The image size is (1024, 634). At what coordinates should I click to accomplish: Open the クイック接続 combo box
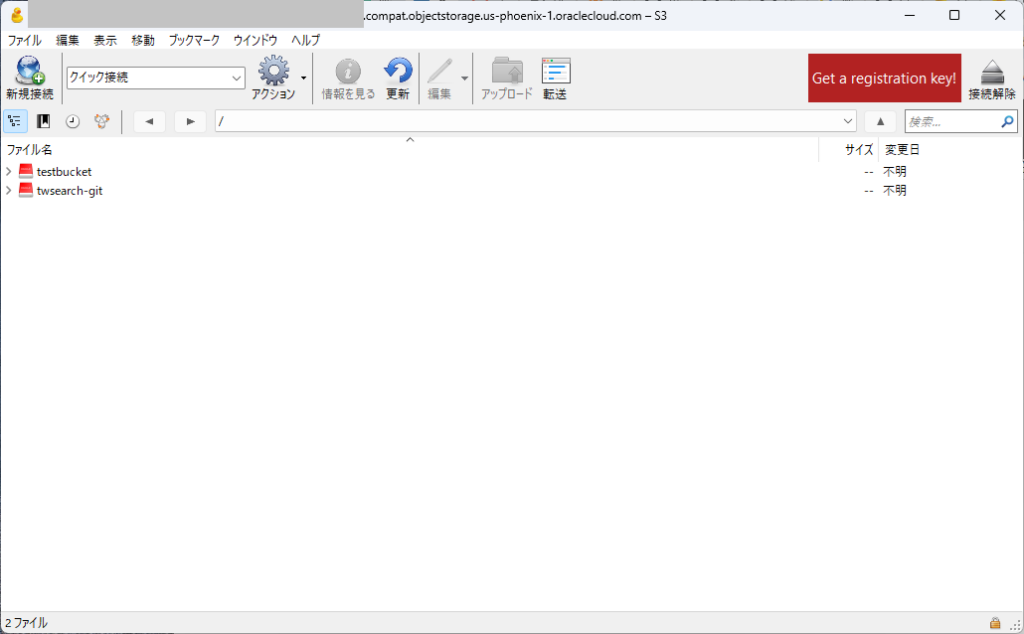[156, 78]
